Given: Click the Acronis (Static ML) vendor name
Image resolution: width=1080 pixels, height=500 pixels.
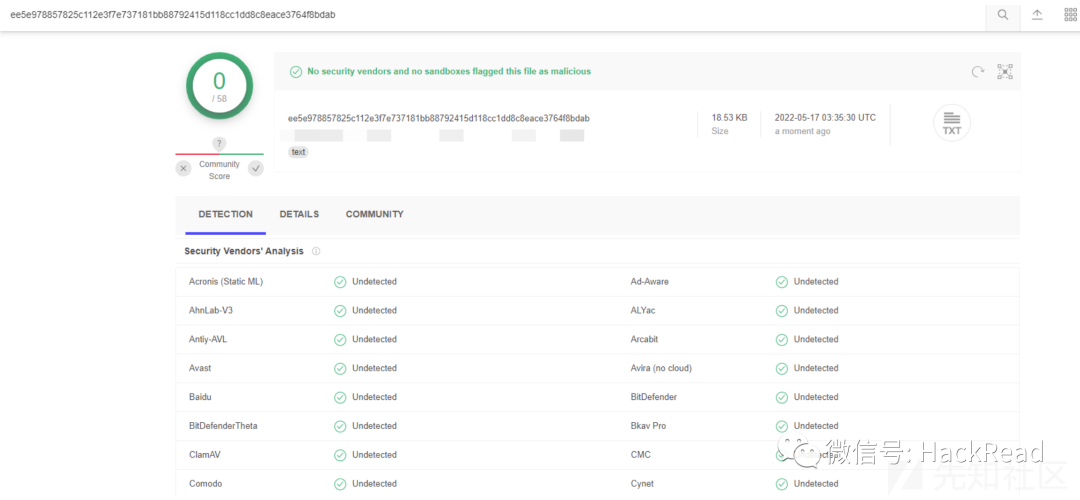Looking at the screenshot, I should pos(226,282).
